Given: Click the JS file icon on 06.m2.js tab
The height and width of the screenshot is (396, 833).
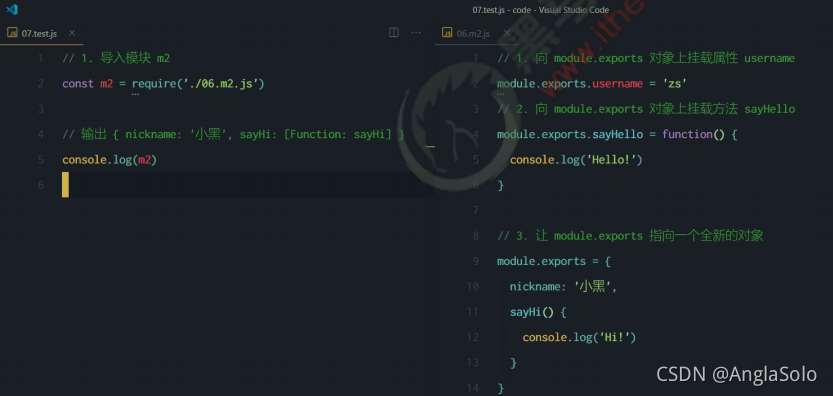Looking at the screenshot, I should [x=447, y=33].
